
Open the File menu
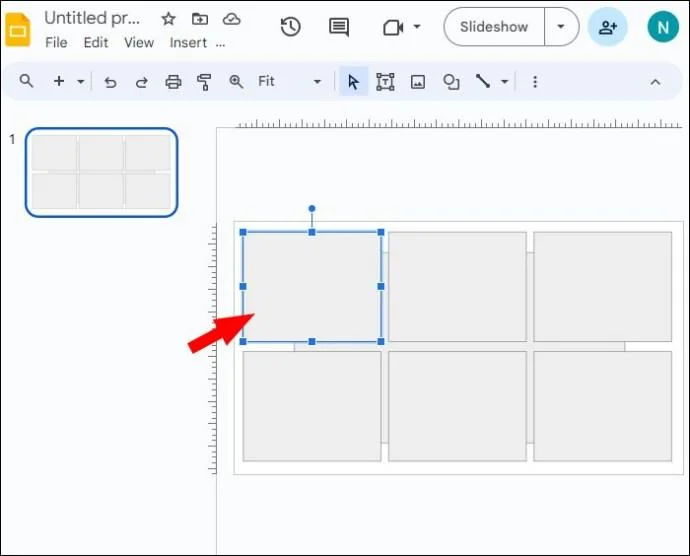(x=56, y=43)
